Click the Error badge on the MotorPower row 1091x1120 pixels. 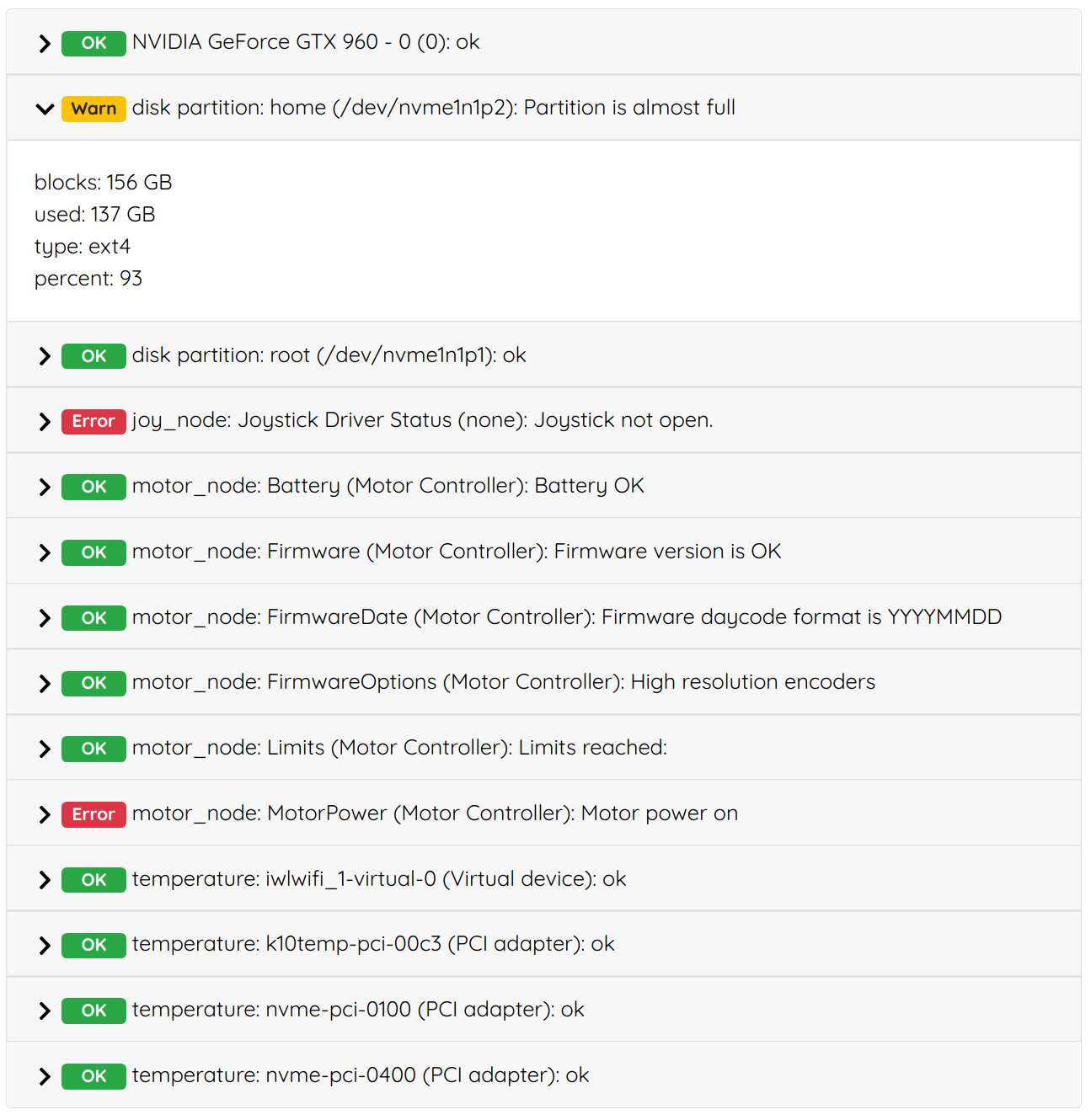coord(93,813)
